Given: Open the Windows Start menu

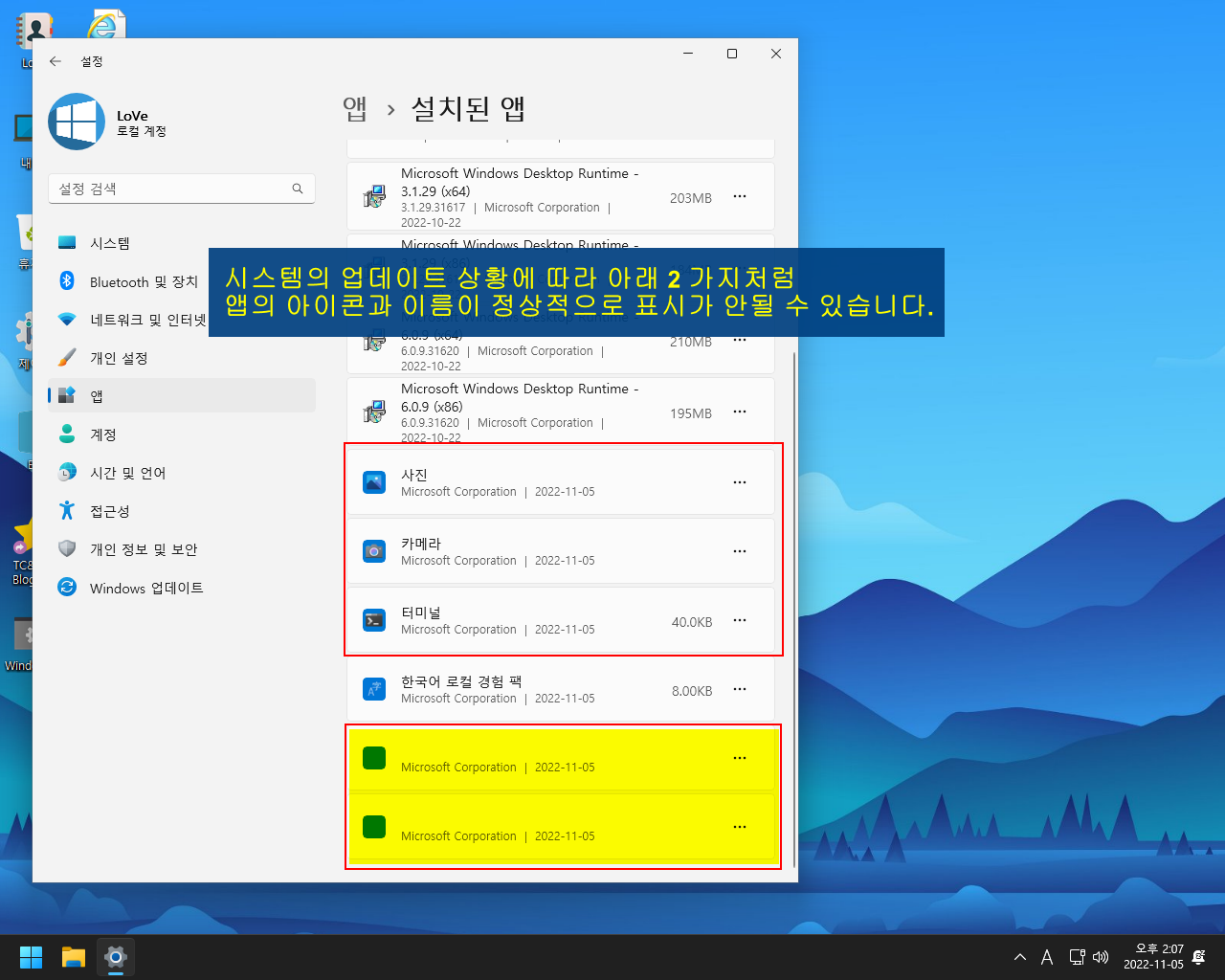Looking at the screenshot, I should pyautogui.click(x=32, y=957).
